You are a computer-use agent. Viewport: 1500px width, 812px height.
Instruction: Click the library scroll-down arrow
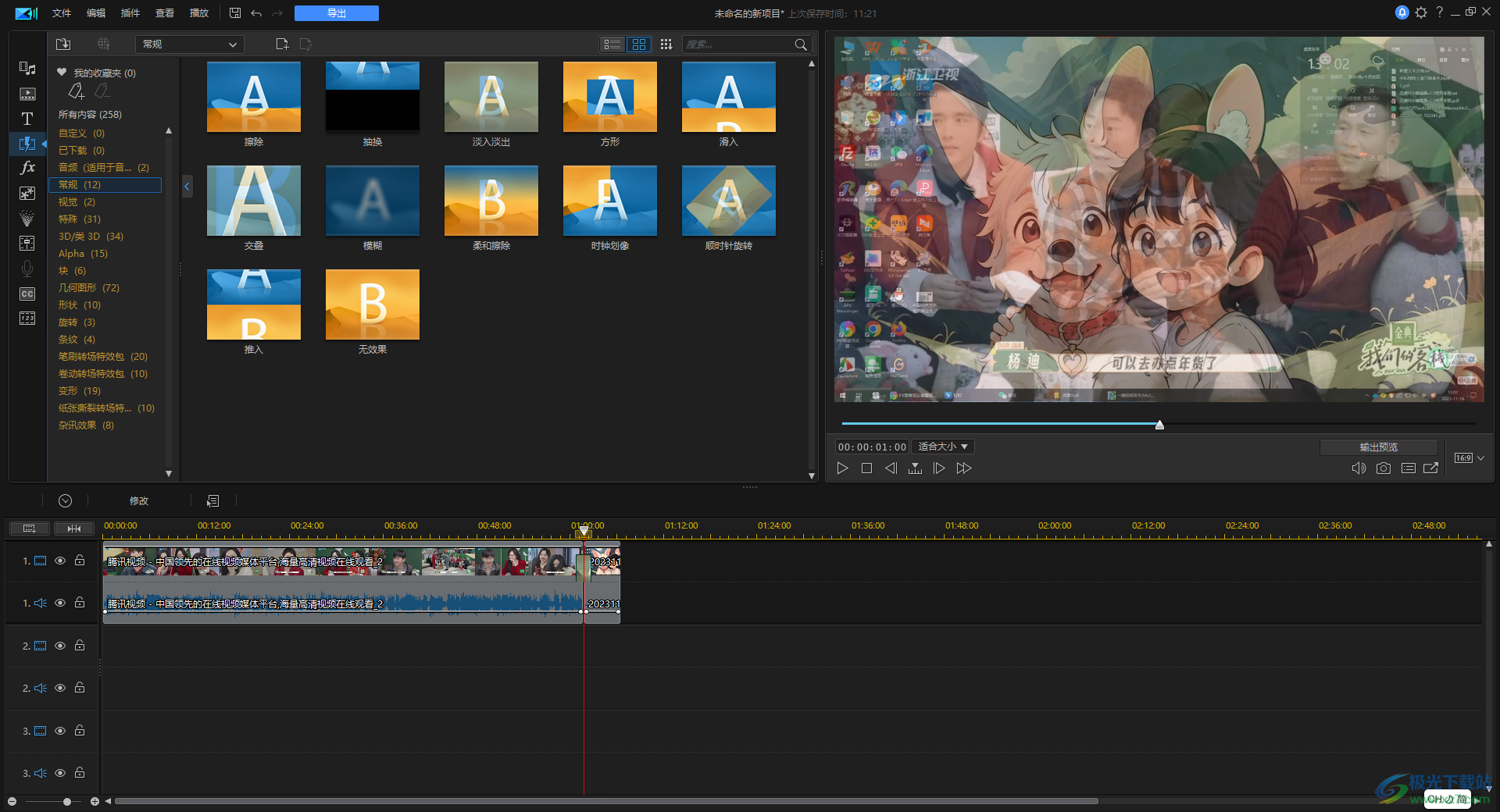(x=812, y=475)
